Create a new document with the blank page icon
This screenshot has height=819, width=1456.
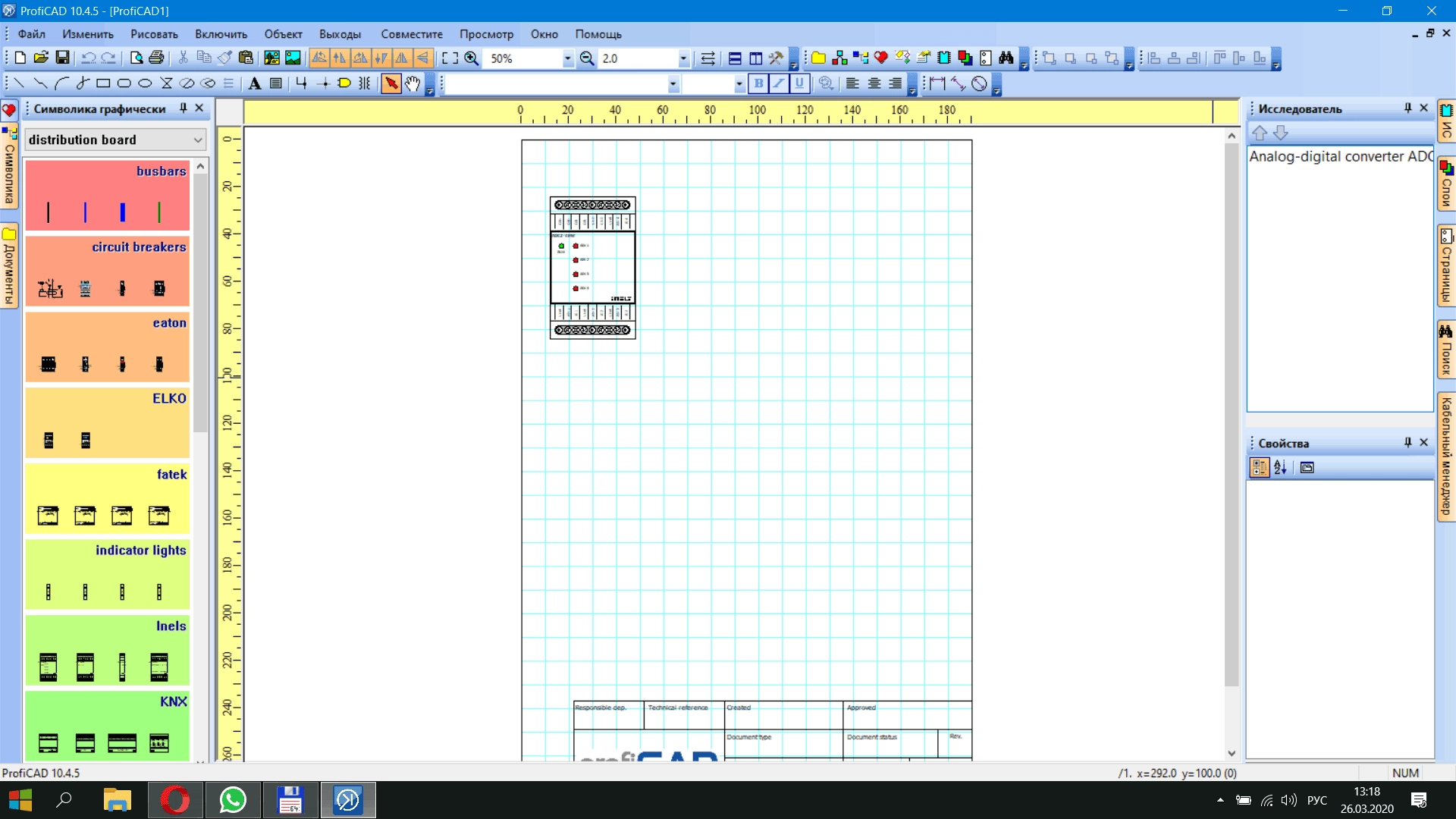[20, 58]
